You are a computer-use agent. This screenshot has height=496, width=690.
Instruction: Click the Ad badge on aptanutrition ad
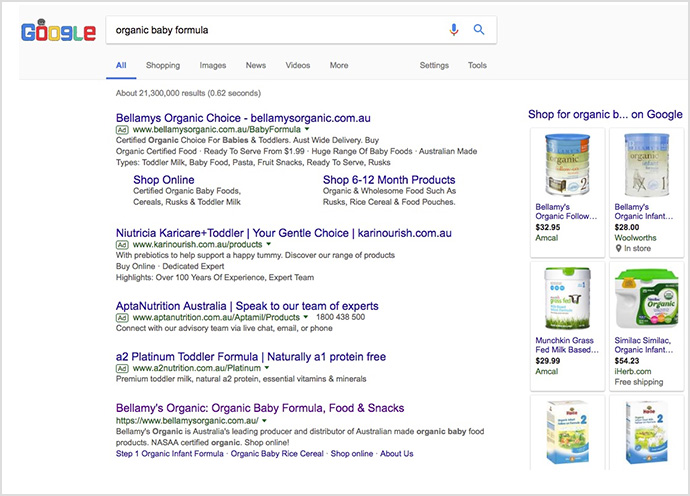pyautogui.click(x=122, y=318)
